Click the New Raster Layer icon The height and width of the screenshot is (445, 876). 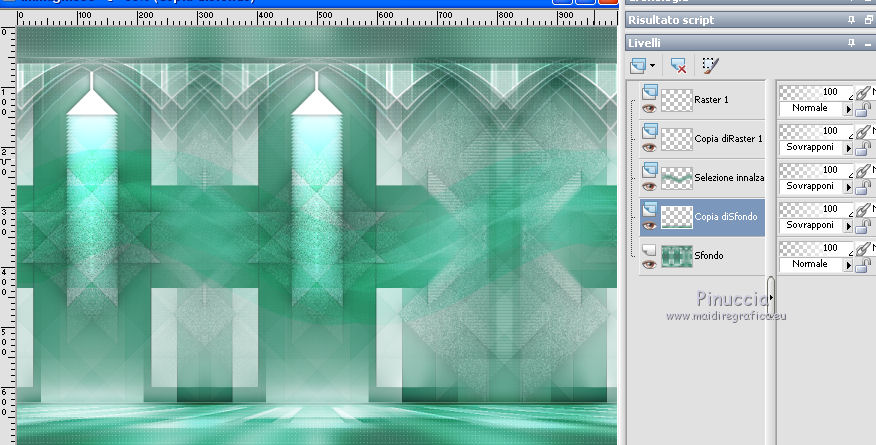click(638, 66)
